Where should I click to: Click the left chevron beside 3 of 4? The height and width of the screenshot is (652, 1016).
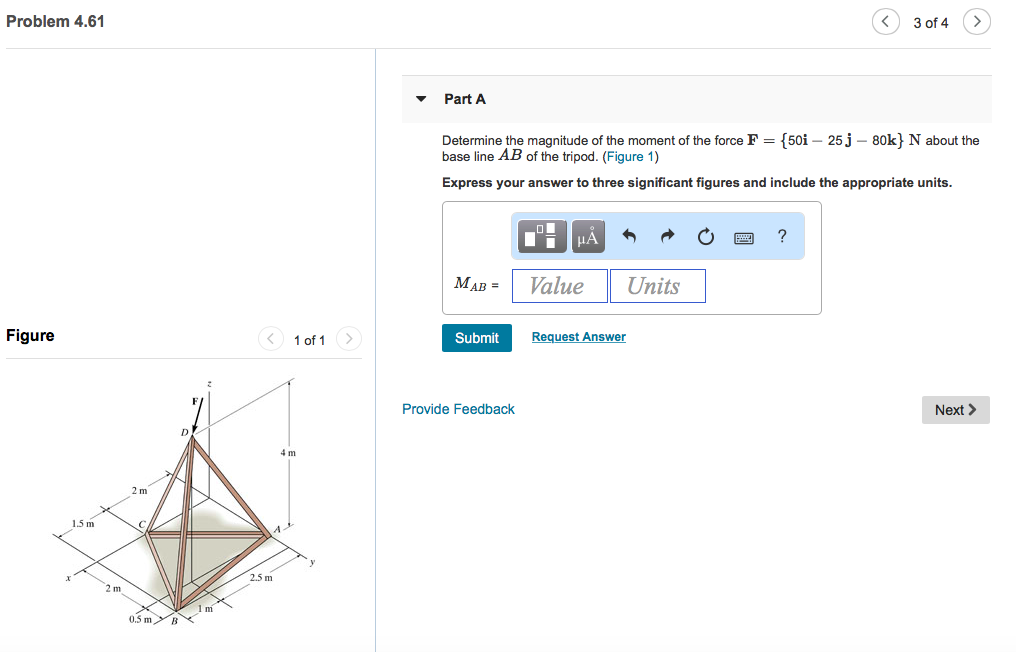point(885,21)
